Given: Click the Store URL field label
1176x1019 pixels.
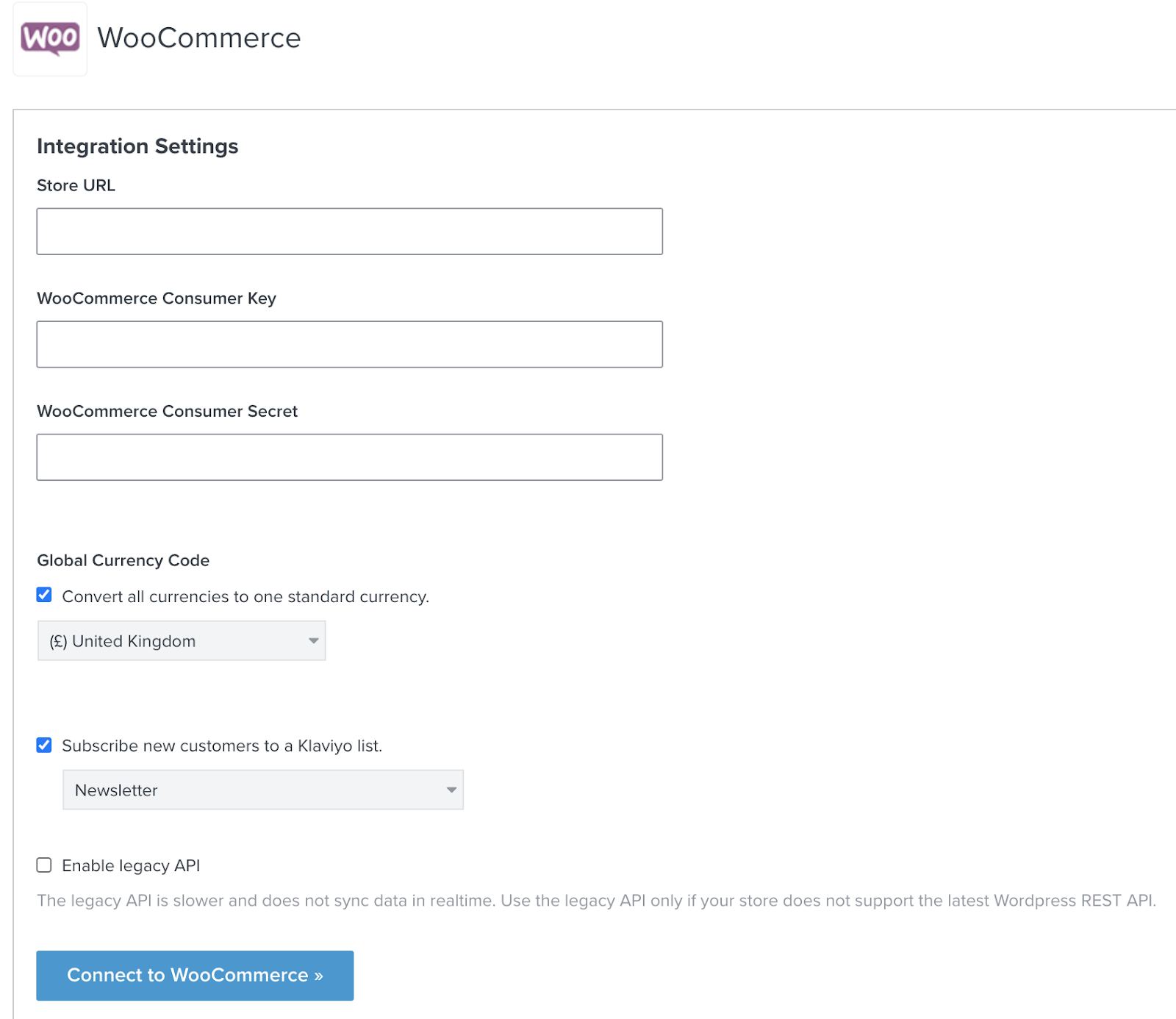Looking at the screenshot, I should 76,185.
